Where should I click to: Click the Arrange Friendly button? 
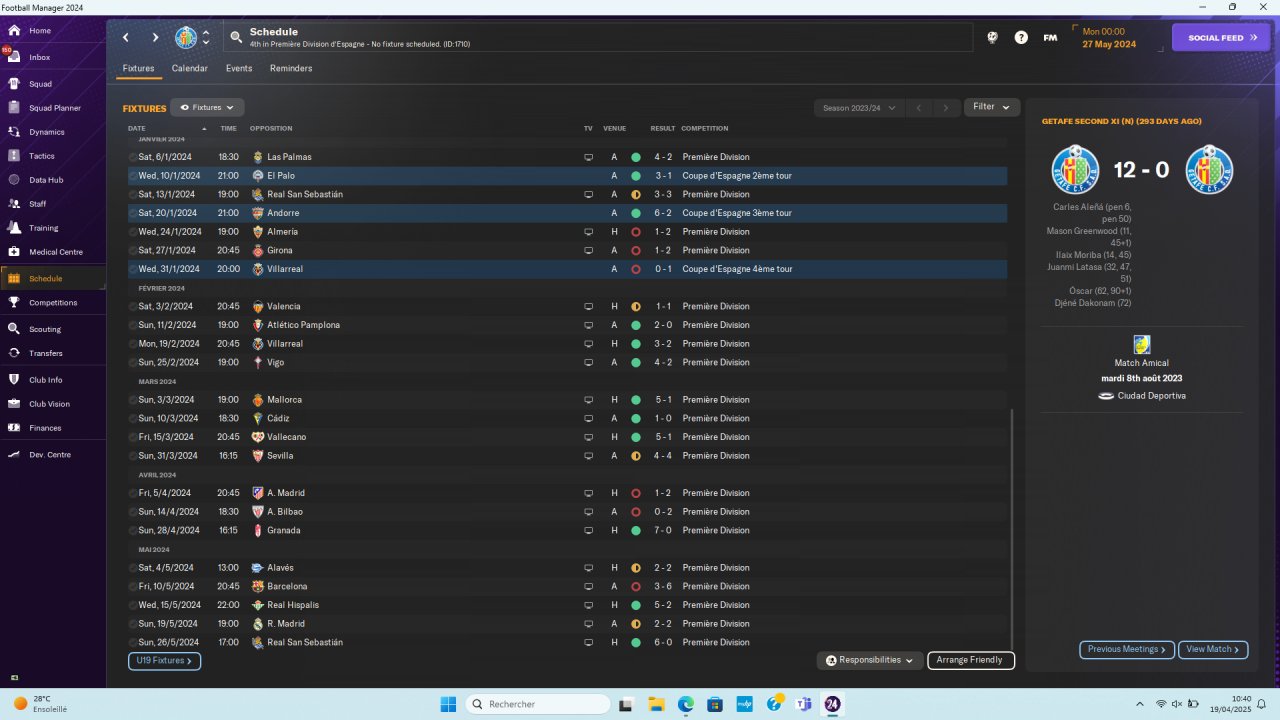pyautogui.click(x=971, y=660)
